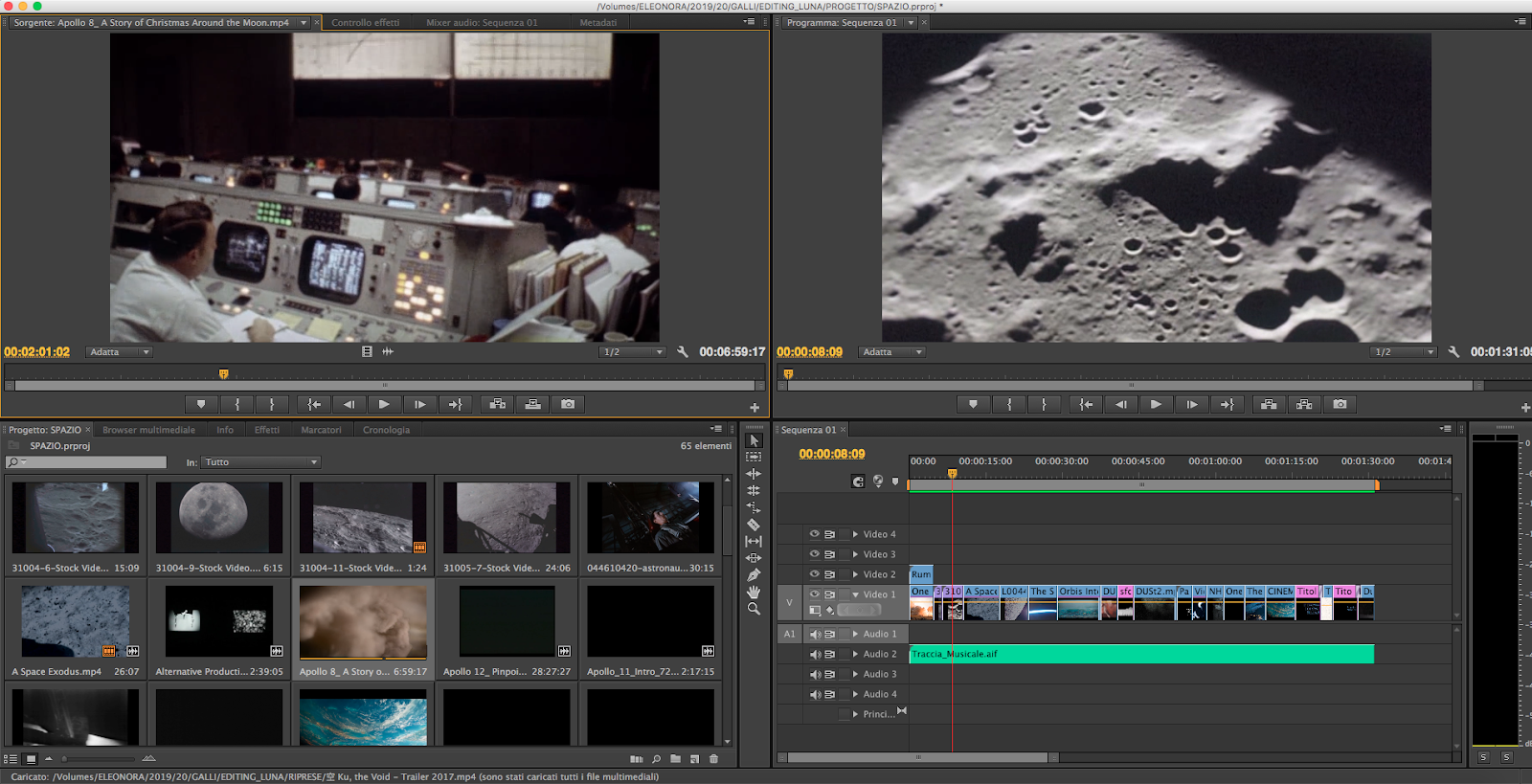Select the Selection arrow tool
This screenshot has height=784, width=1532.
(754, 440)
